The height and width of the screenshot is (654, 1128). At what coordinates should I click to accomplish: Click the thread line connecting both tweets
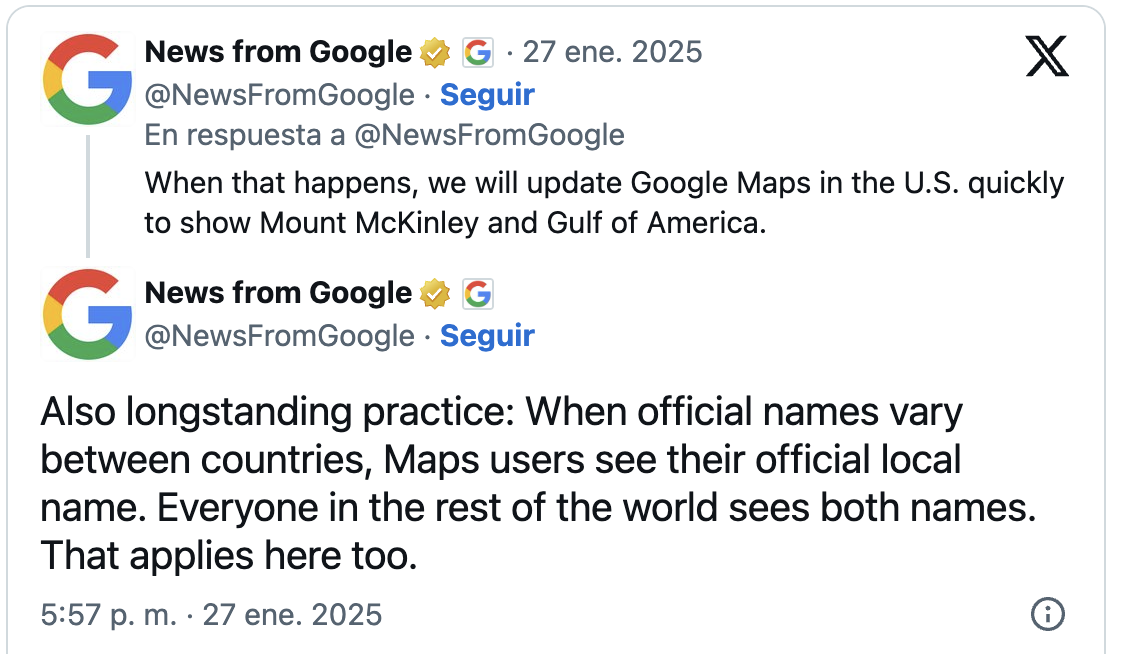tap(88, 196)
